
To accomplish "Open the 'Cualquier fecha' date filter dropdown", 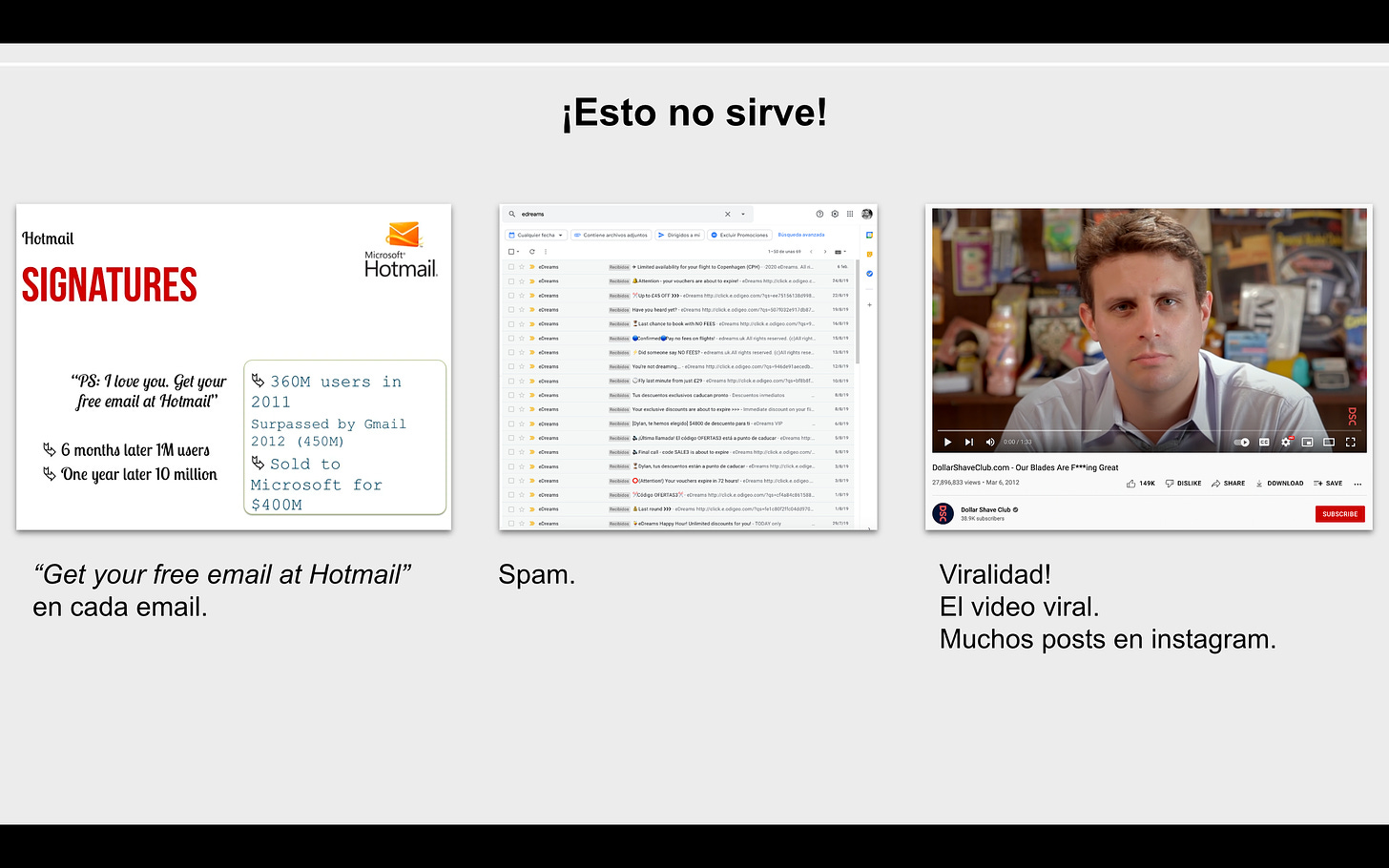I will pyautogui.click(x=536, y=235).
